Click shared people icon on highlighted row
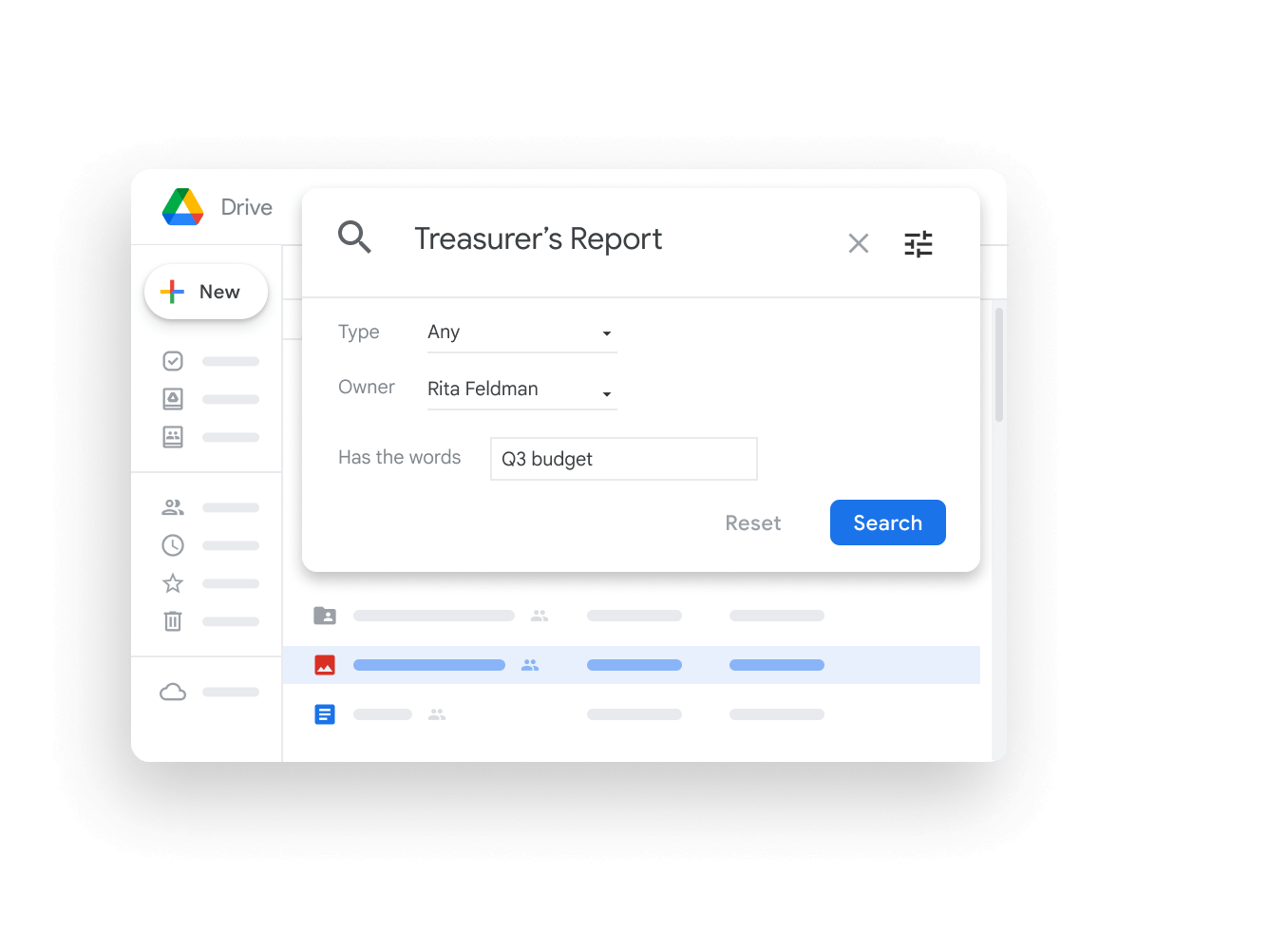The image size is (1288, 950). pos(530,665)
